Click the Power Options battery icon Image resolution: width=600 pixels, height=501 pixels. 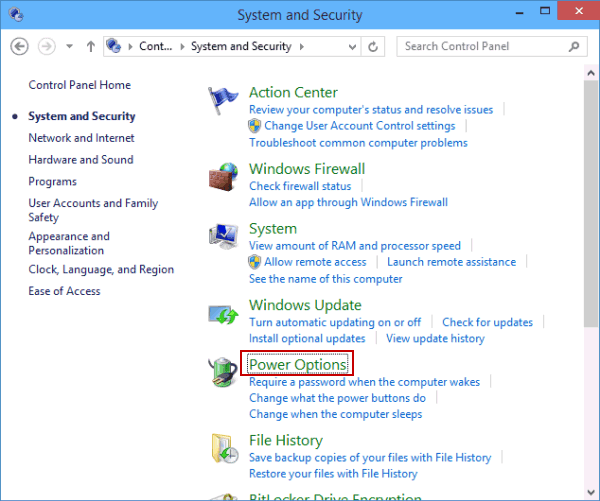coord(223,373)
